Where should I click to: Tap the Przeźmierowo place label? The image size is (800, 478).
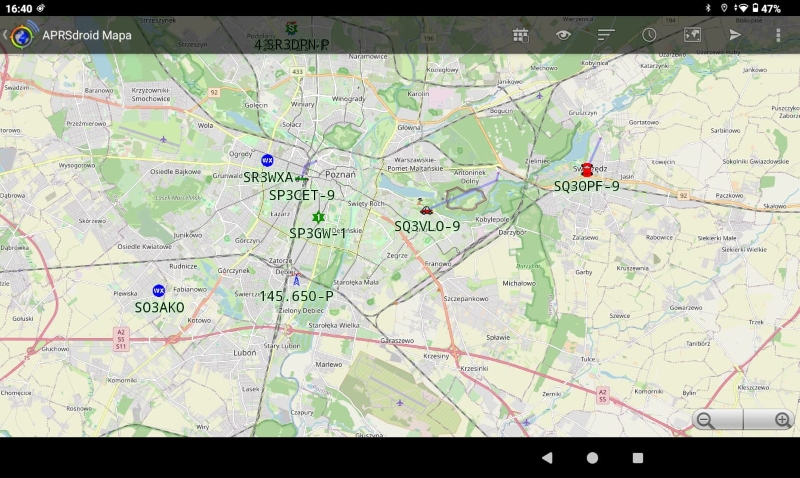(x=86, y=123)
